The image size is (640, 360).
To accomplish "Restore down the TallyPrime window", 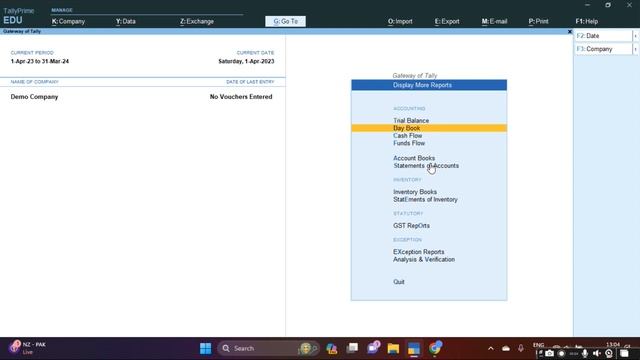I will point(608,5).
